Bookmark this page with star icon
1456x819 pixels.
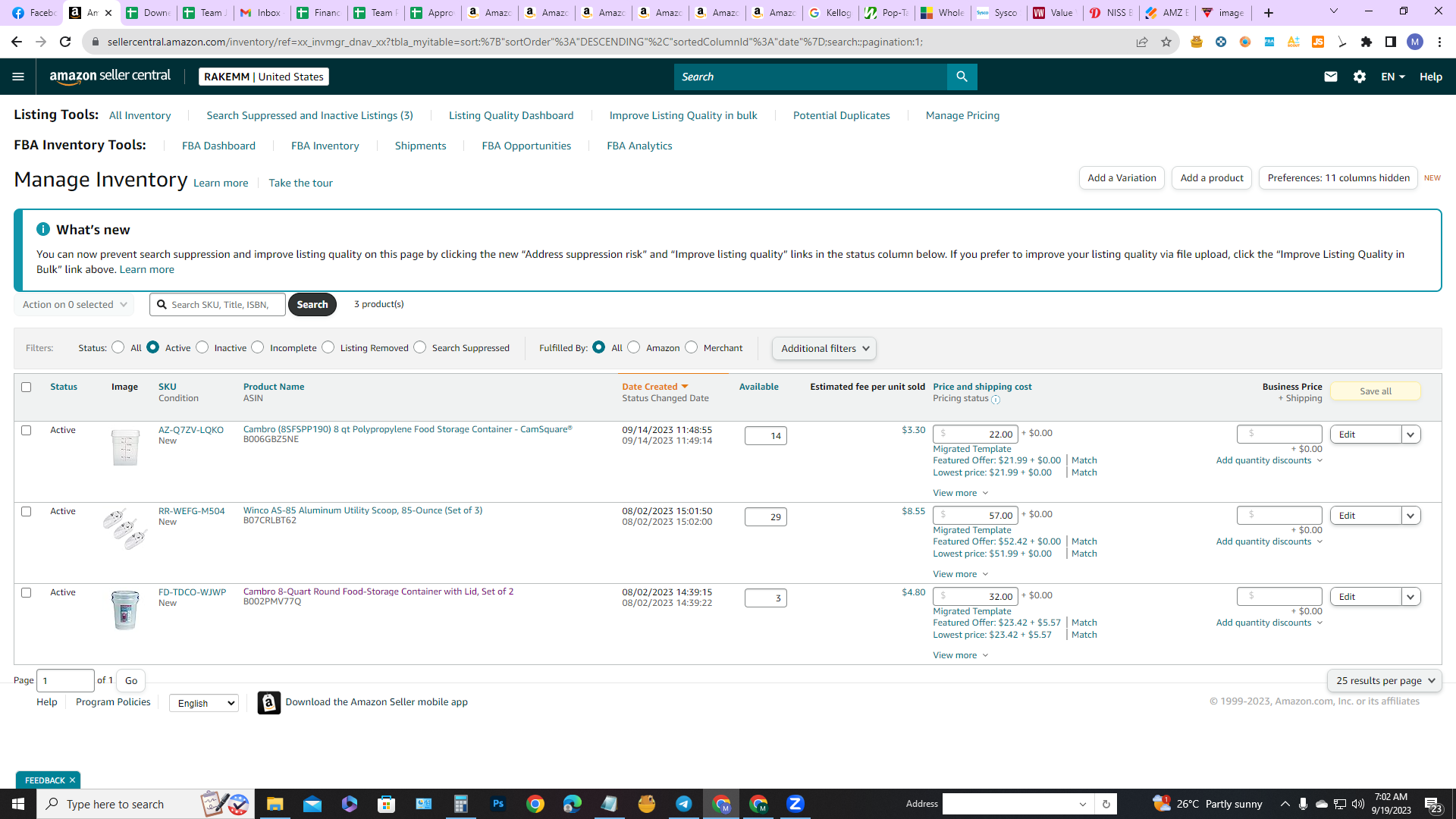(x=1166, y=42)
